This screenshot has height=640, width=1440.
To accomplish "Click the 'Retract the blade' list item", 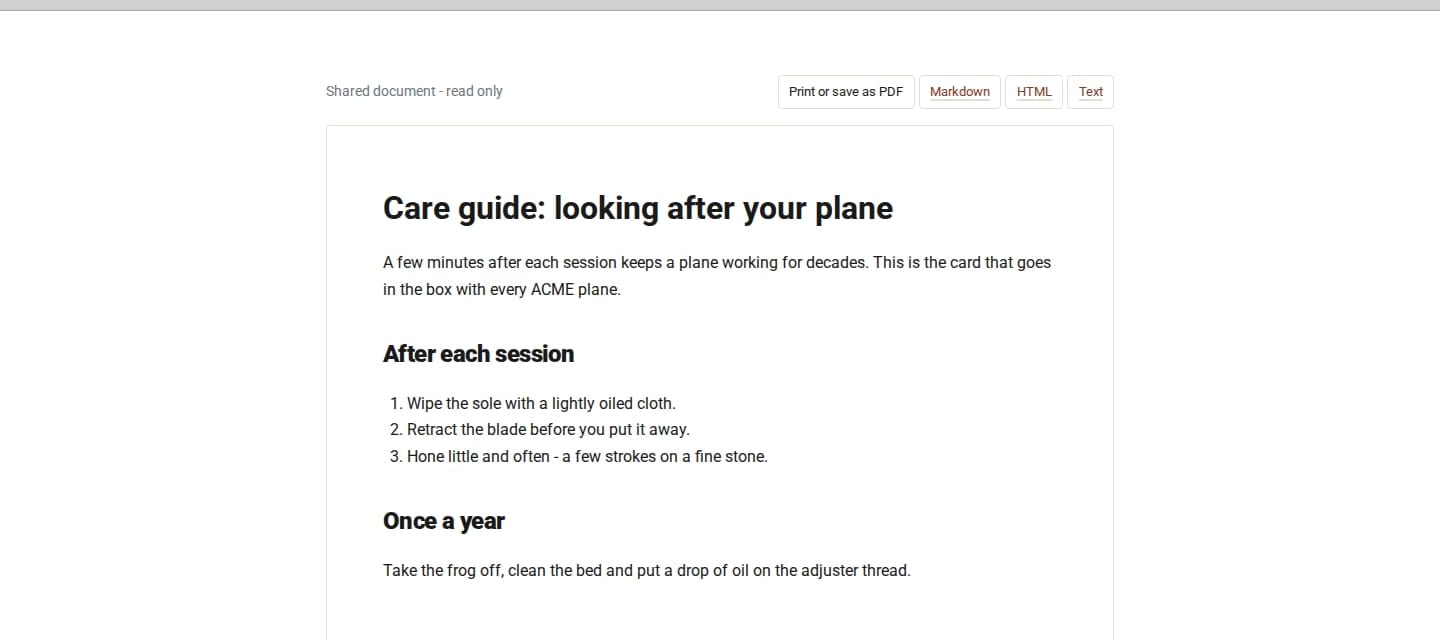I will coord(548,430).
